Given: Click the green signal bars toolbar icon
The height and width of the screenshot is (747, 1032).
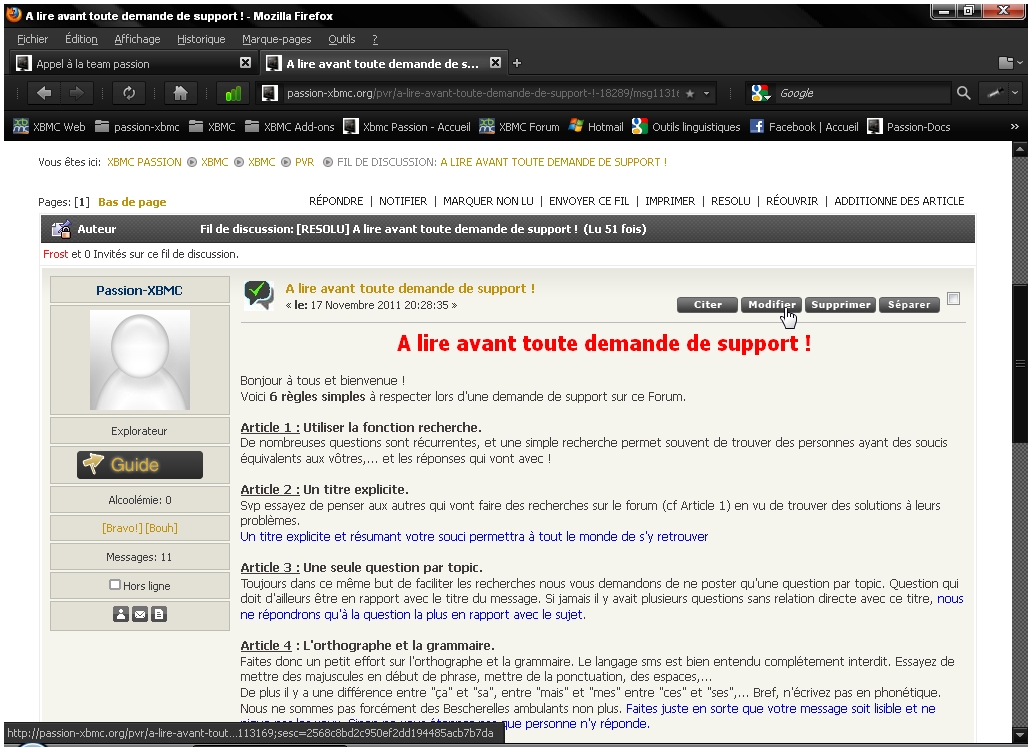Looking at the screenshot, I should coord(233,93).
